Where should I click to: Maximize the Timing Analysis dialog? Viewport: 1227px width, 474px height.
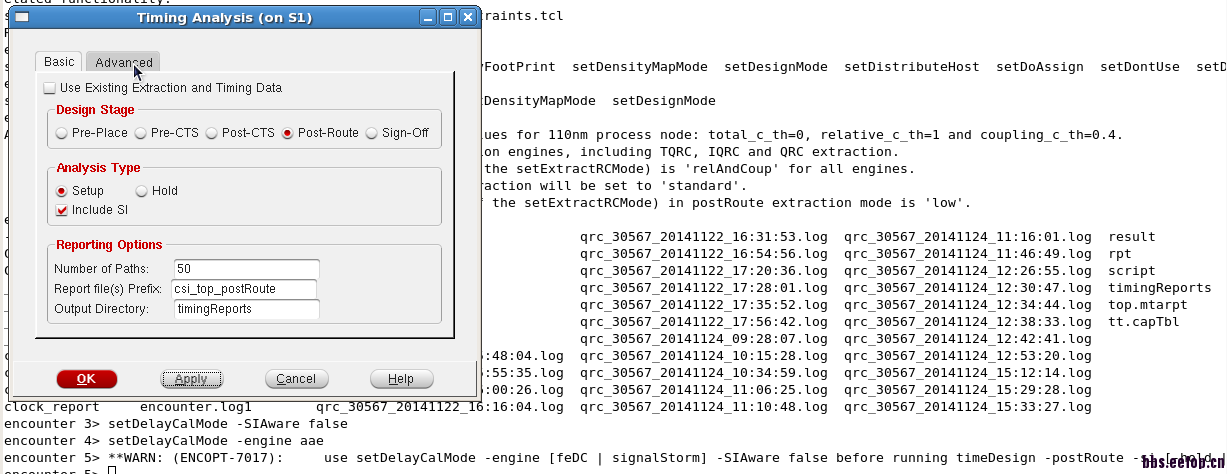(x=447, y=18)
